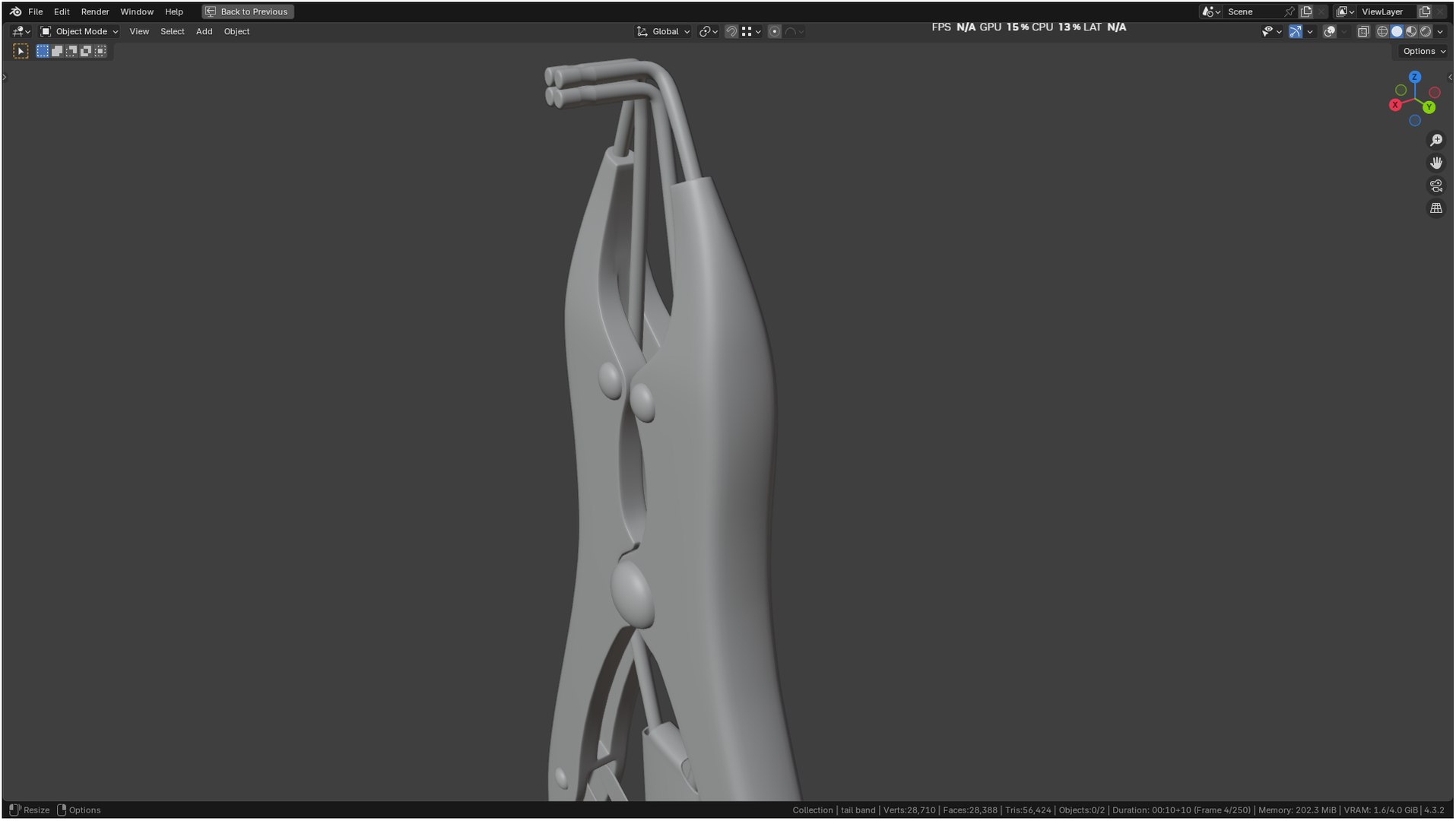Open the Help menu
The width and height of the screenshot is (1456, 821).
174,11
